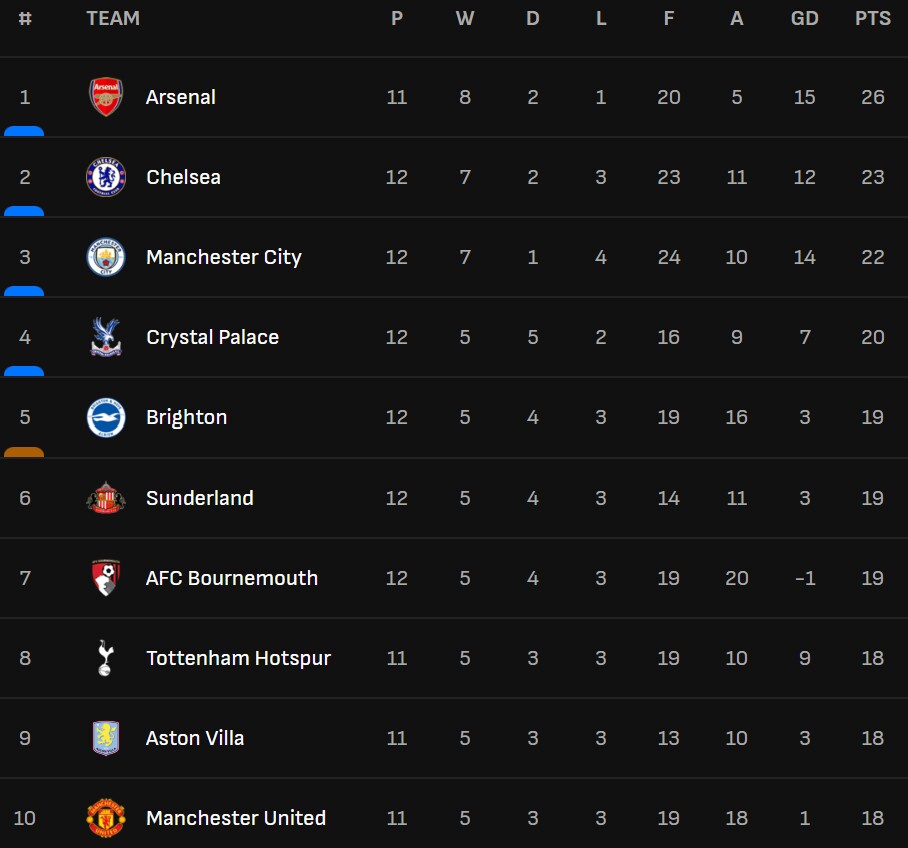Click the Crystal Palace eagle logo

(105, 337)
